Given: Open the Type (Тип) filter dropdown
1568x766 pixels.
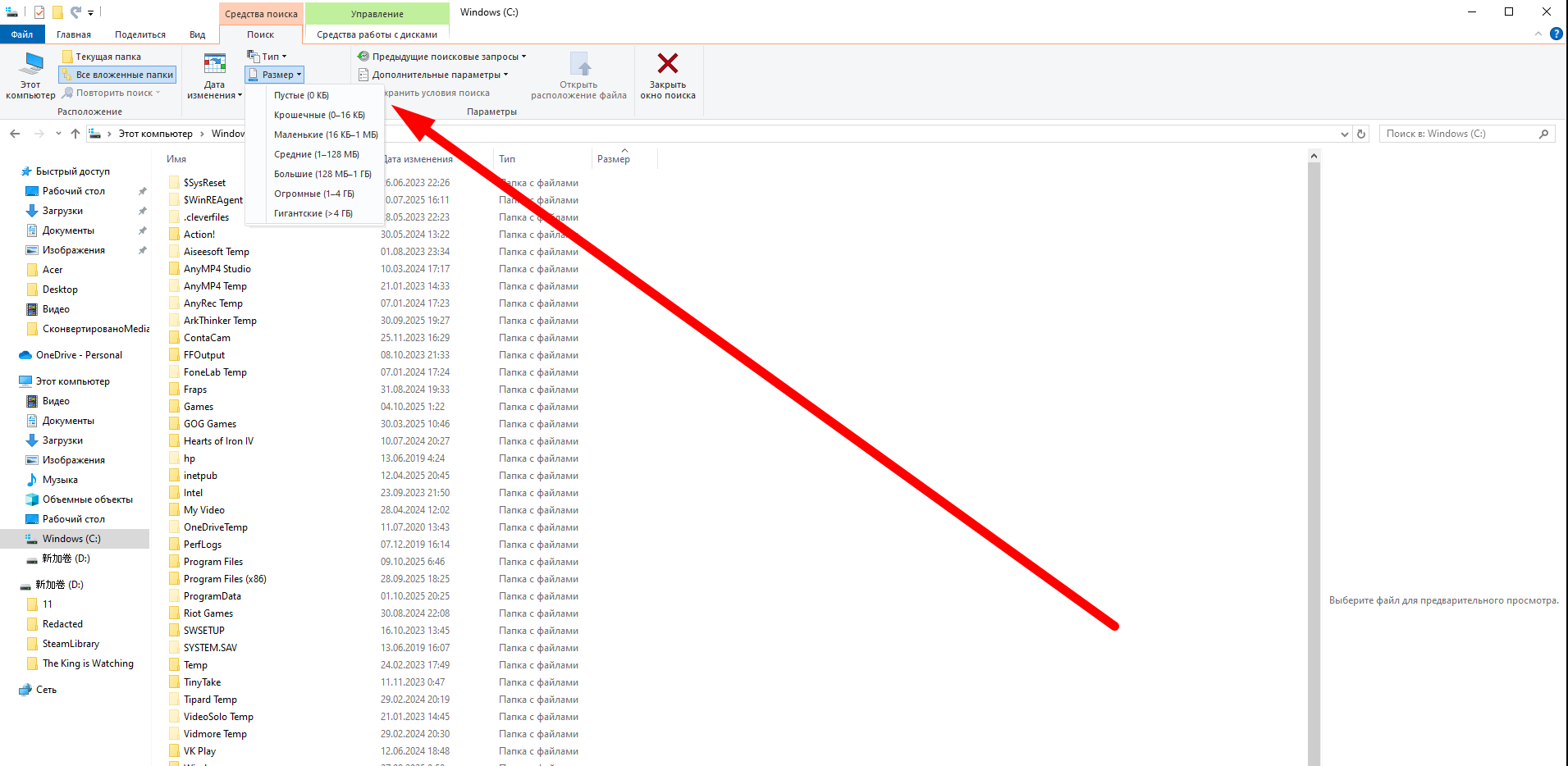Looking at the screenshot, I should click(267, 57).
